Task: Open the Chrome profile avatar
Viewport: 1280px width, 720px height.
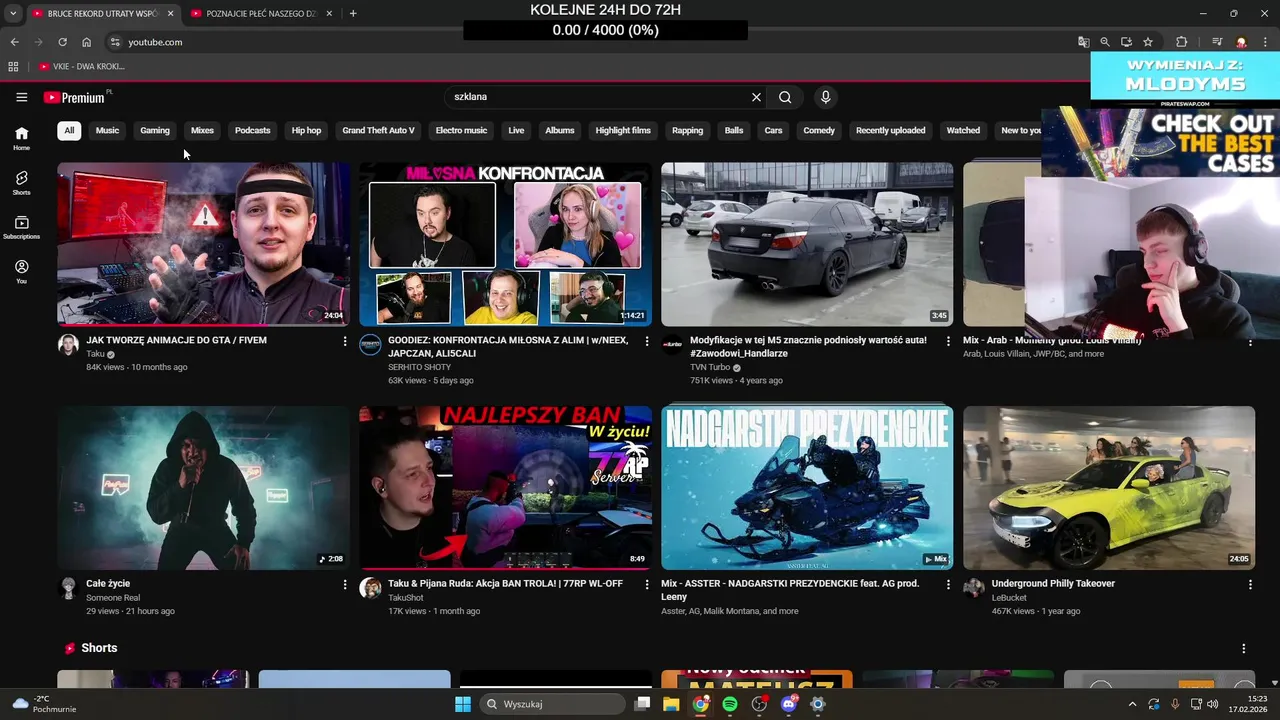Action: click(1241, 42)
